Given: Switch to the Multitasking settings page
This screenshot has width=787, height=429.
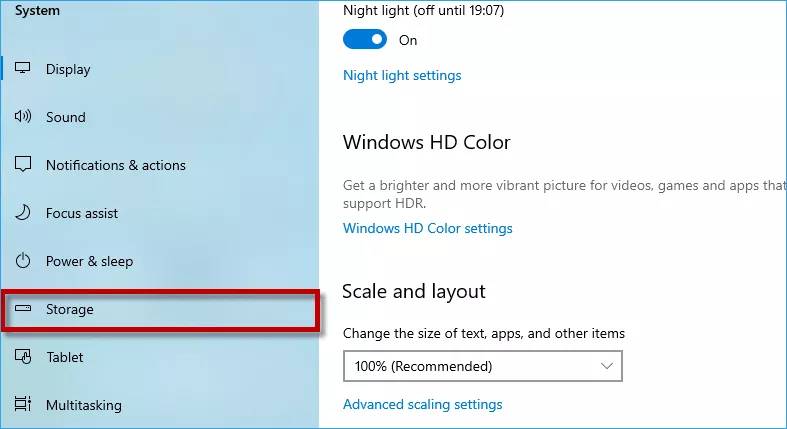Looking at the screenshot, I should click(x=84, y=405).
